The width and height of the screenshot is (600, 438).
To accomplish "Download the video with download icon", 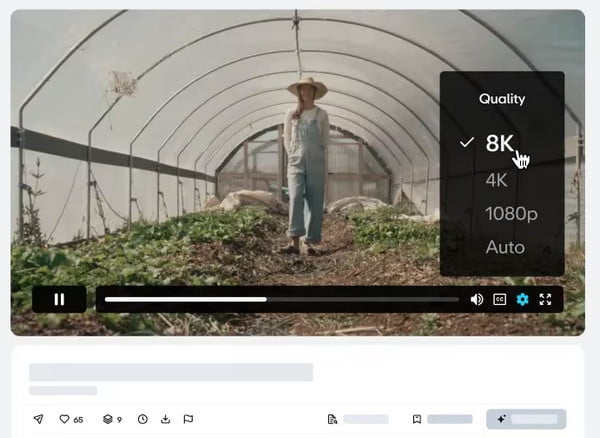I will (165, 419).
